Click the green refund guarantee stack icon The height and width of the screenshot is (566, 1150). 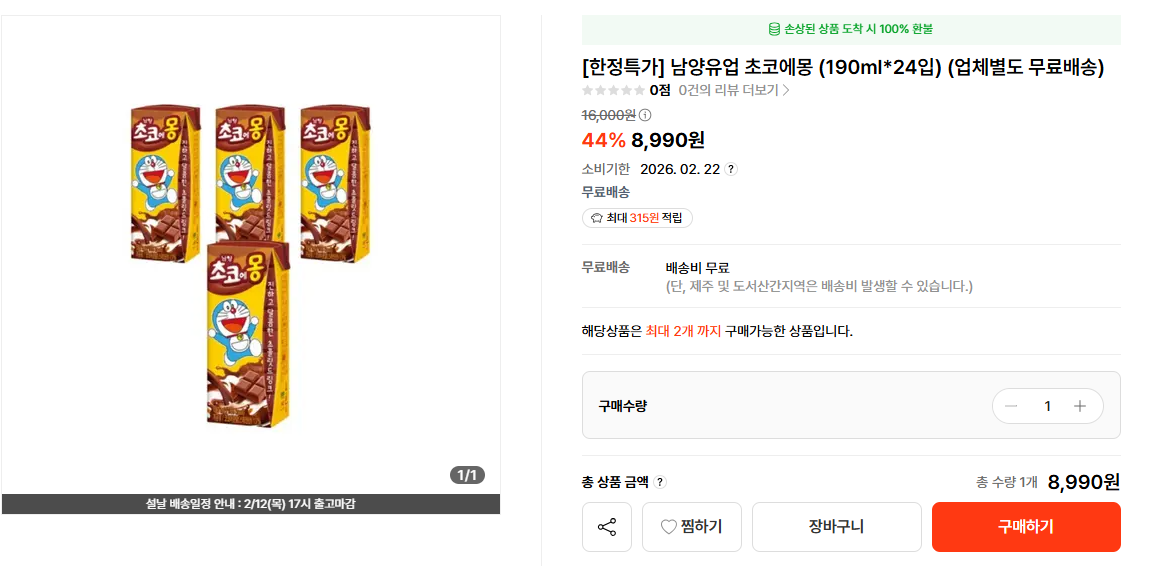click(774, 29)
